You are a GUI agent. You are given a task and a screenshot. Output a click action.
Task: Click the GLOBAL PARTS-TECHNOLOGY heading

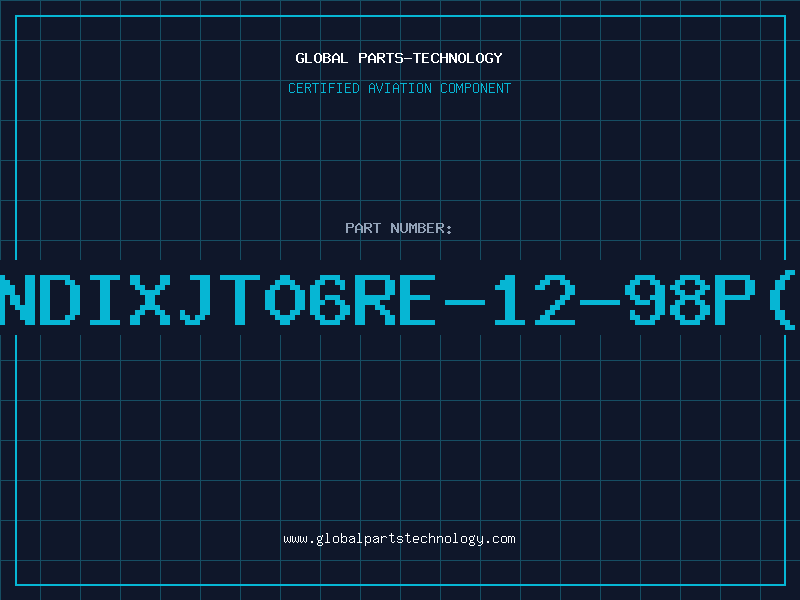399,58
